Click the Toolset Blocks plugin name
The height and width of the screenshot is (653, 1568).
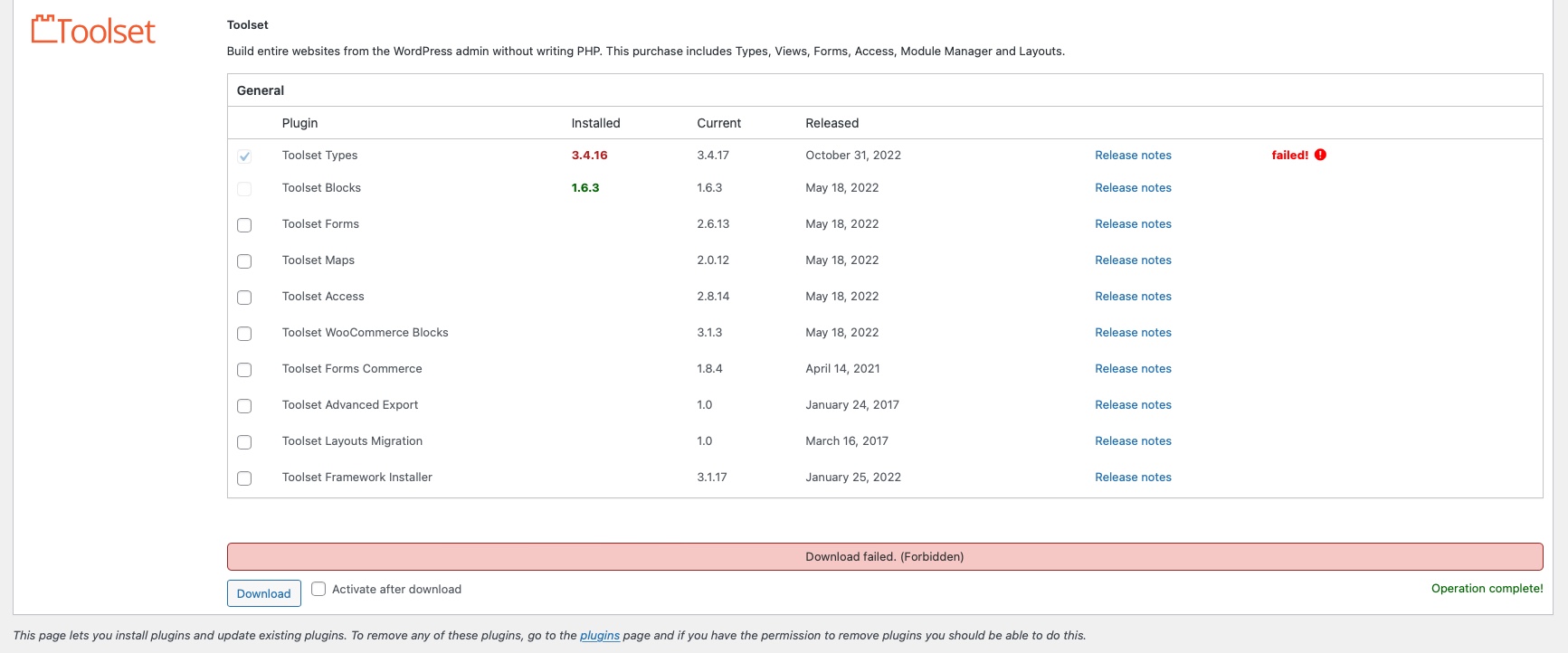coord(321,188)
